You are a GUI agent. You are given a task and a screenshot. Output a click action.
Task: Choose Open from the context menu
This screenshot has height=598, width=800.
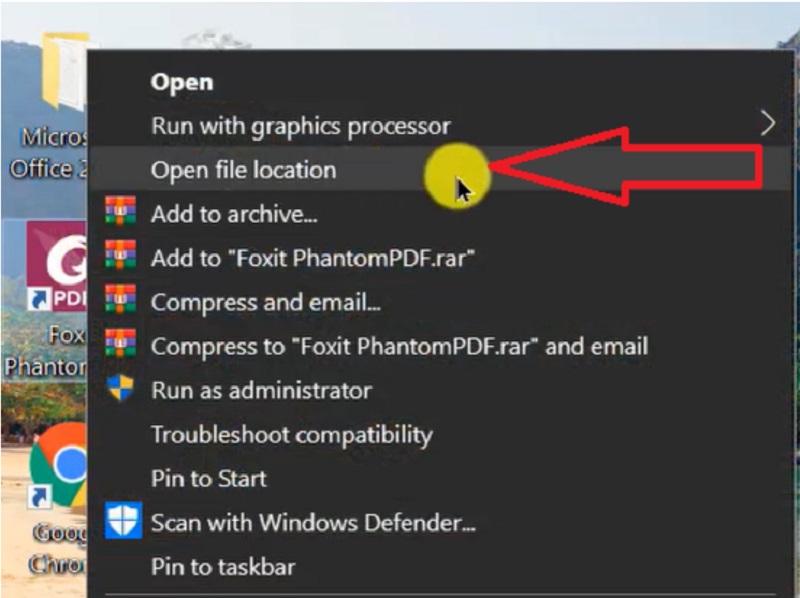click(x=182, y=82)
